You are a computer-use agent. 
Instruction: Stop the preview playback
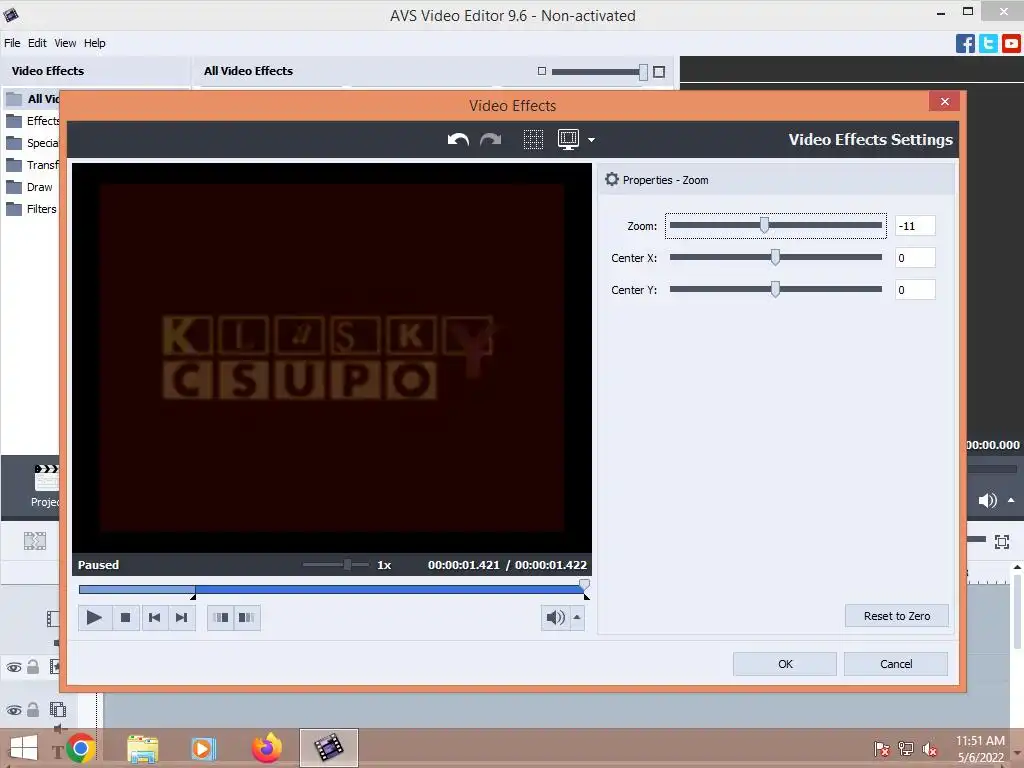pos(125,618)
